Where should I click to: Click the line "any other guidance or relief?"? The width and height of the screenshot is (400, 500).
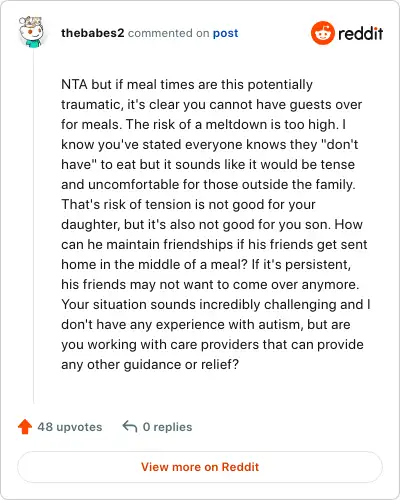click(150, 364)
